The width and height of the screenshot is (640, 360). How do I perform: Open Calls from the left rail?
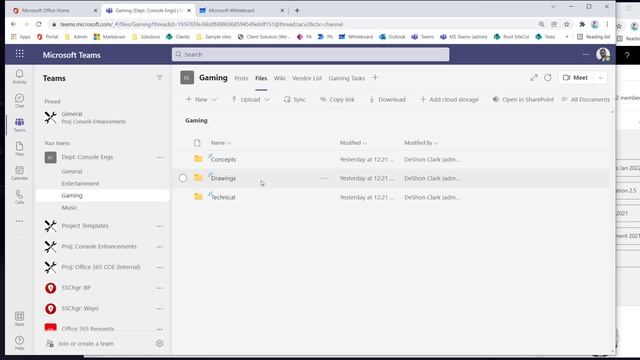(x=19, y=197)
